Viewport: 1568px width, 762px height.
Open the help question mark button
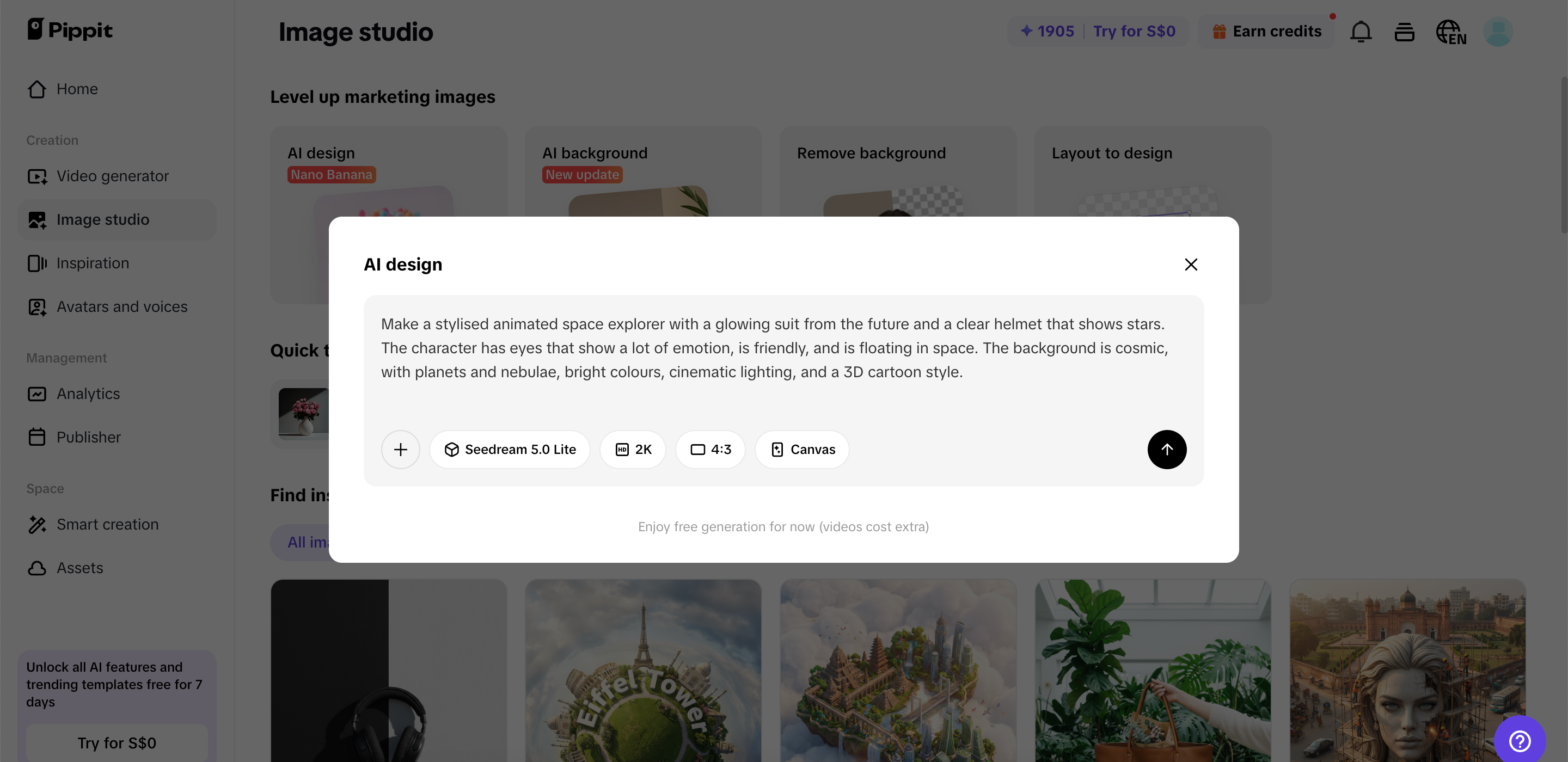tap(1520, 741)
